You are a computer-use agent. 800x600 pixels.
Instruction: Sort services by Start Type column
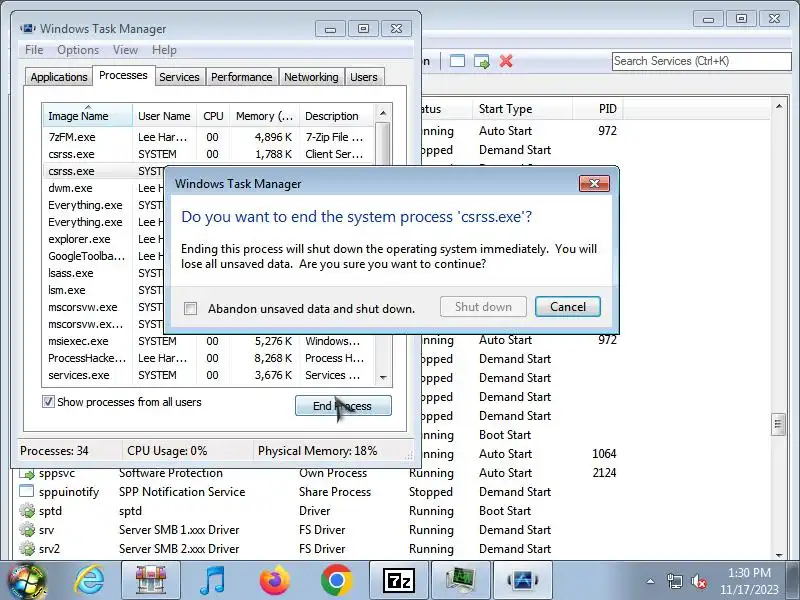point(522,109)
